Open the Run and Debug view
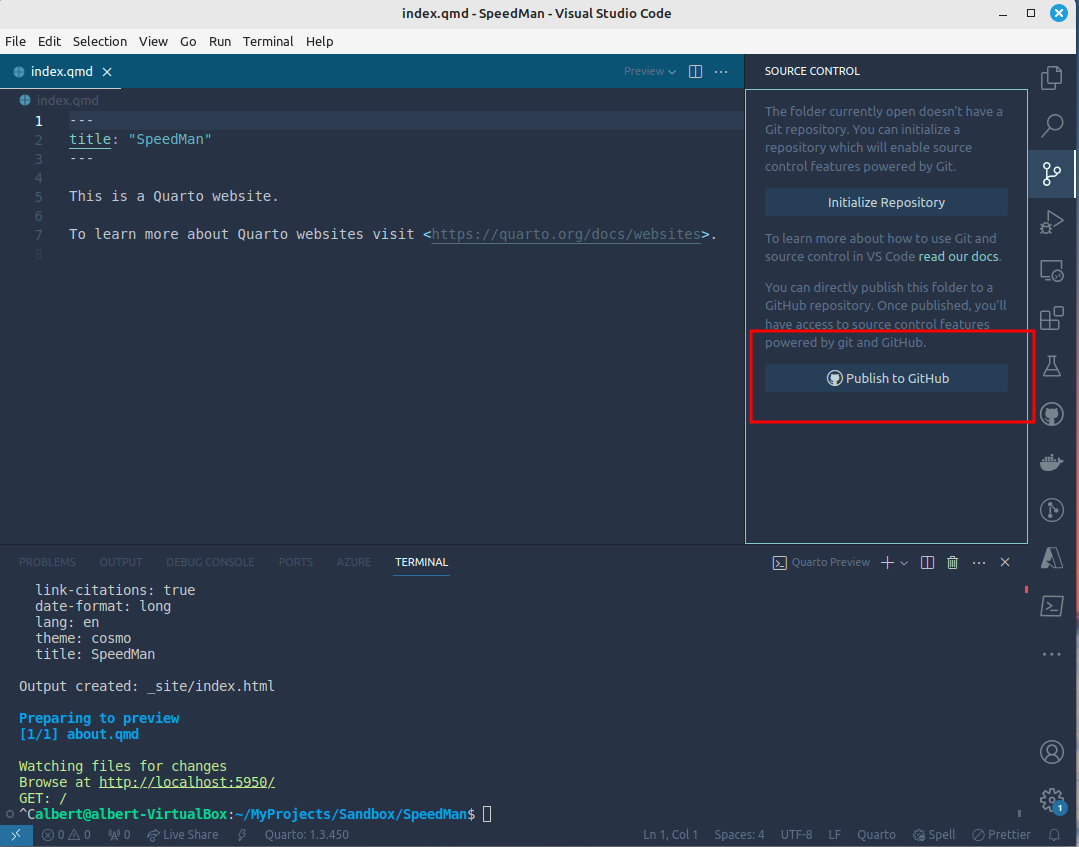This screenshot has width=1079, height=847. 1051,222
